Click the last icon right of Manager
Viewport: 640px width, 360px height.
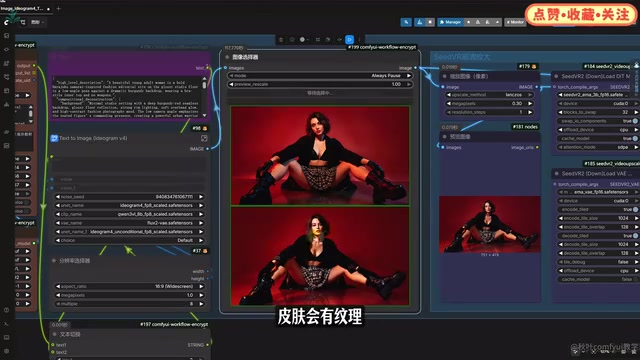(497, 22)
